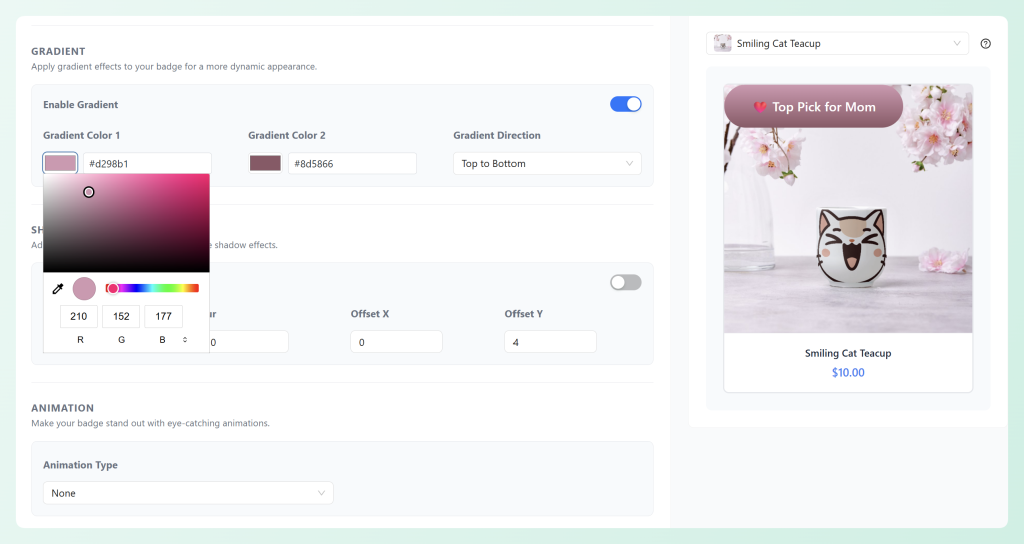Viewport: 1024px width, 544px height.
Task: Click the GRADIENT section heading
Action: click(58, 52)
